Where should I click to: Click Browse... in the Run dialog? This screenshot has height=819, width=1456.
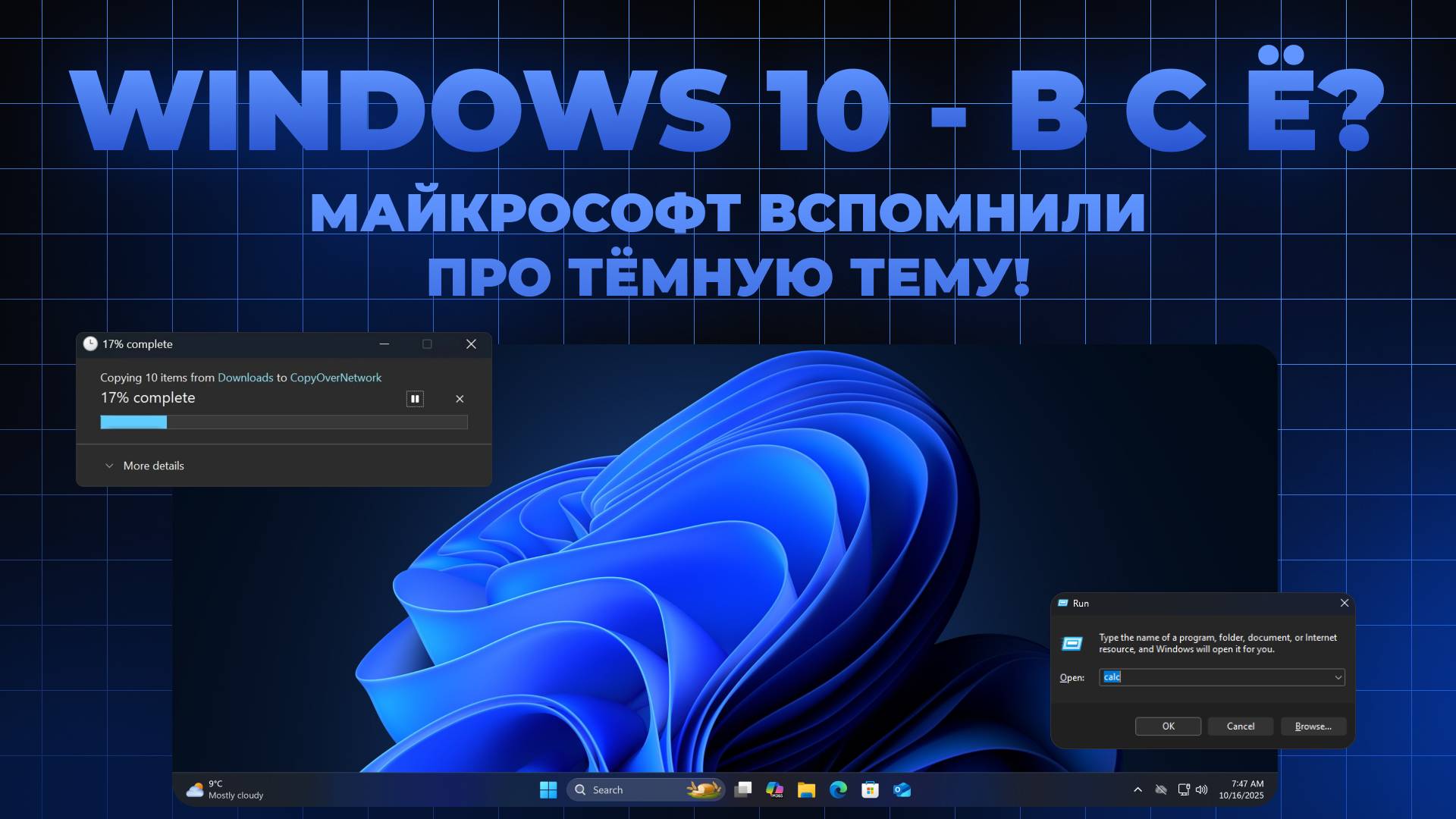click(1313, 726)
